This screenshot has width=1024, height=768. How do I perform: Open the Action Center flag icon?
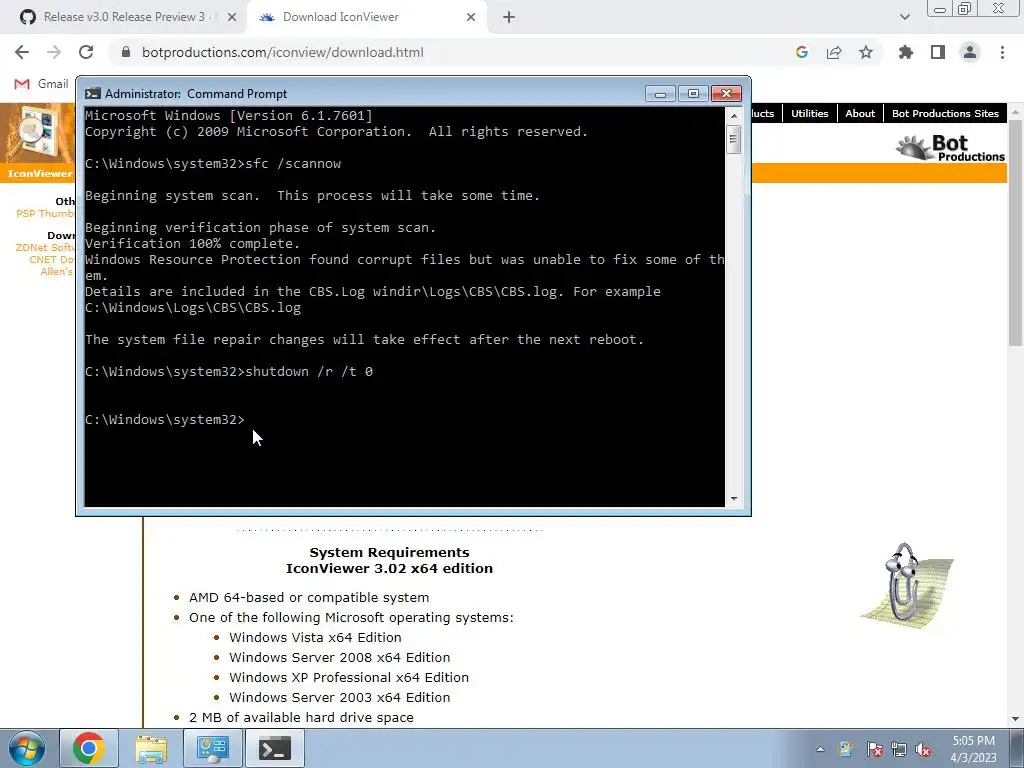coord(874,750)
